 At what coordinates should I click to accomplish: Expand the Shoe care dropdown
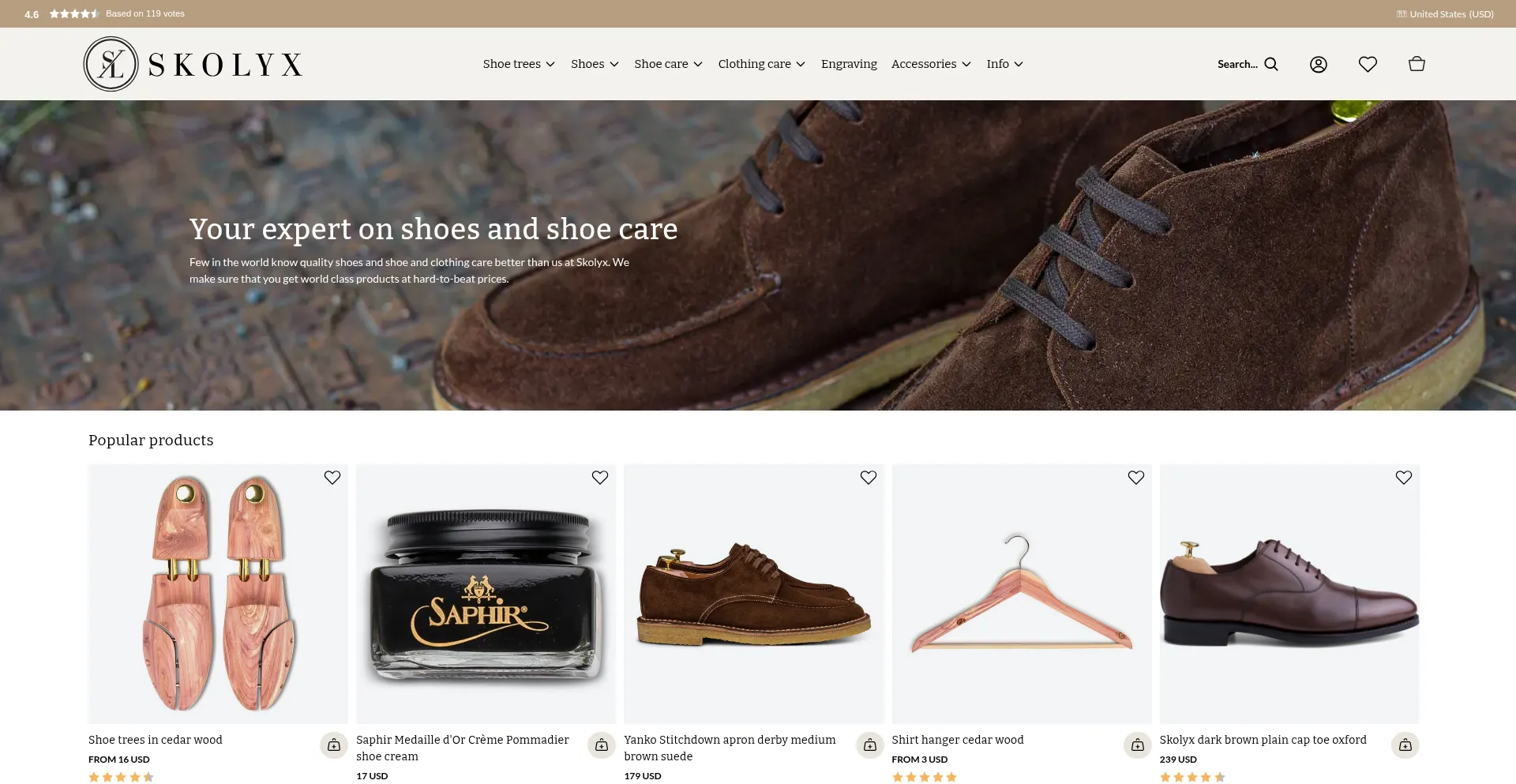point(668,64)
